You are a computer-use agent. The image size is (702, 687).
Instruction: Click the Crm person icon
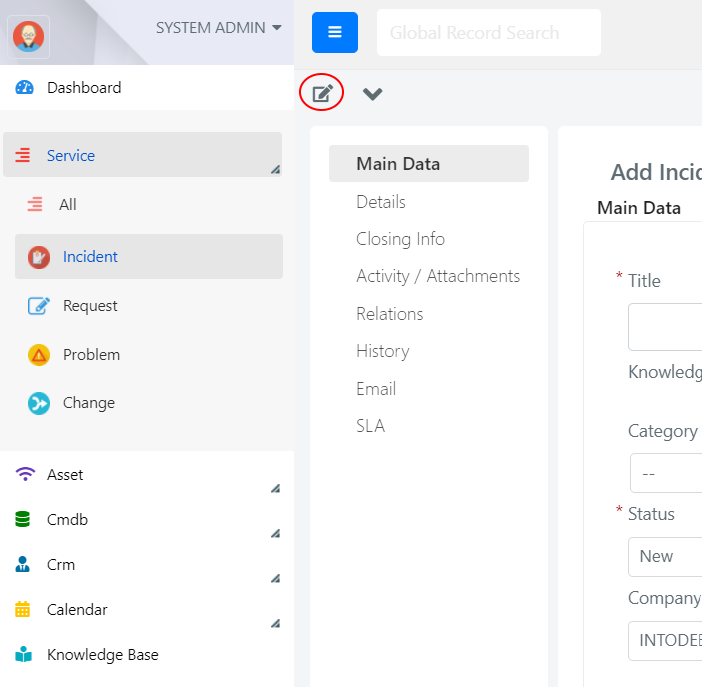coord(22,564)
